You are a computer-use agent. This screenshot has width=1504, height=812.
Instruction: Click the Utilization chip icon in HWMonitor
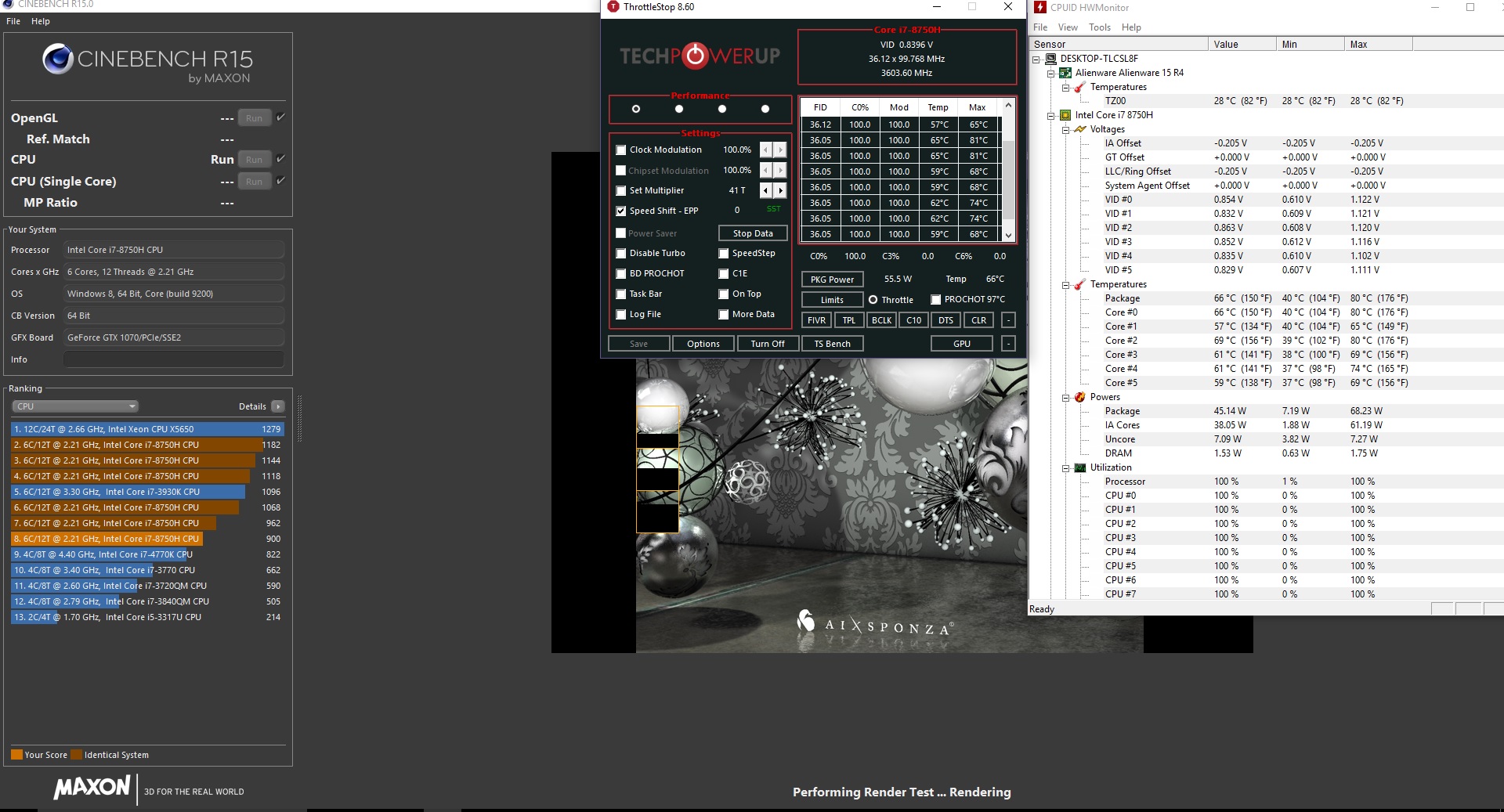point(1080,467)
